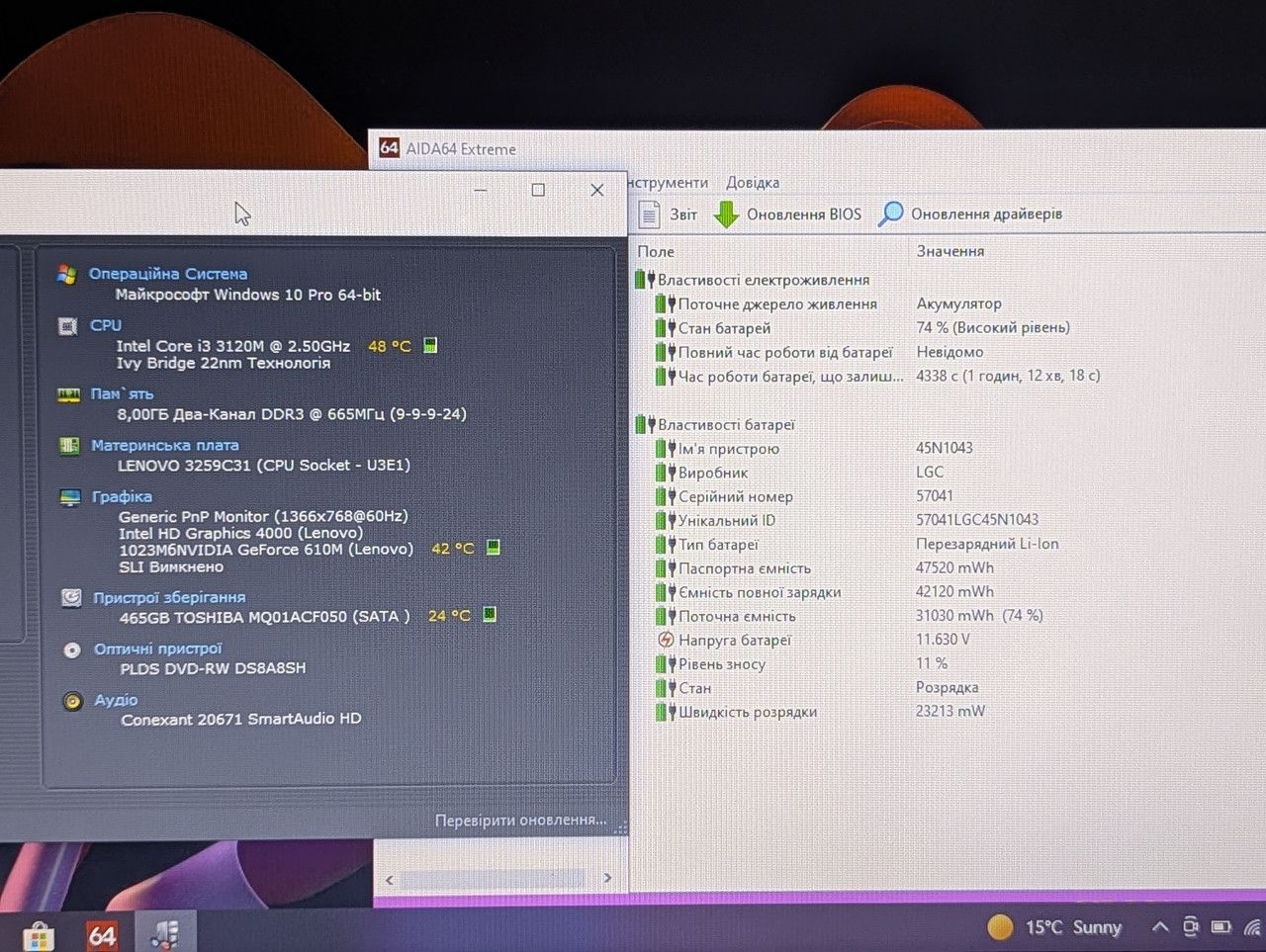Select the Властивості батареї group row
This screenshot has height=952, width=1266.
726,424
